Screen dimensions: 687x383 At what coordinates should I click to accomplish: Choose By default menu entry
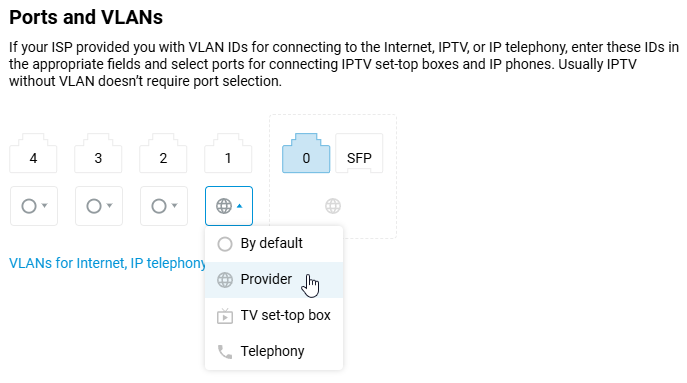pyautogui.click(x=274, y=244)
